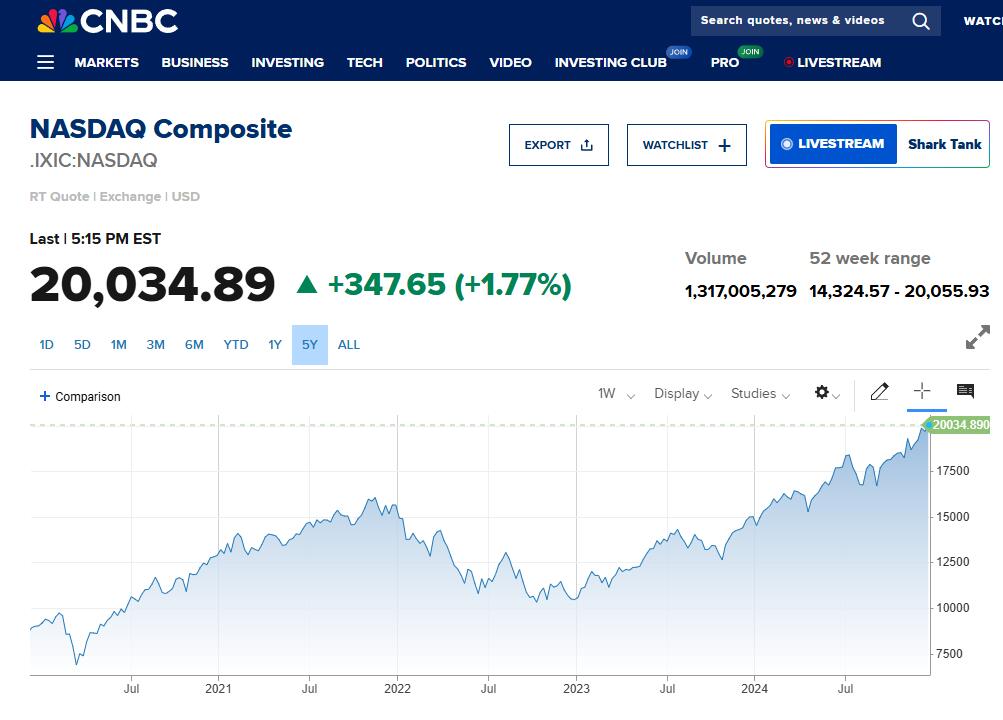Open the 1W interval dropdown
Image resolution: width=1003 pixels, height=720 pixels.
616,394
